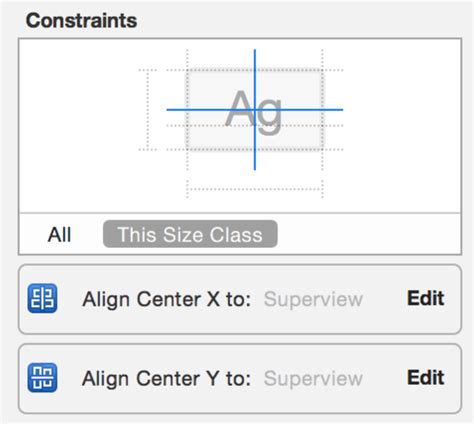Select the Align Center X to row
This screenshot has height=424, width=474.
(240, 299)
